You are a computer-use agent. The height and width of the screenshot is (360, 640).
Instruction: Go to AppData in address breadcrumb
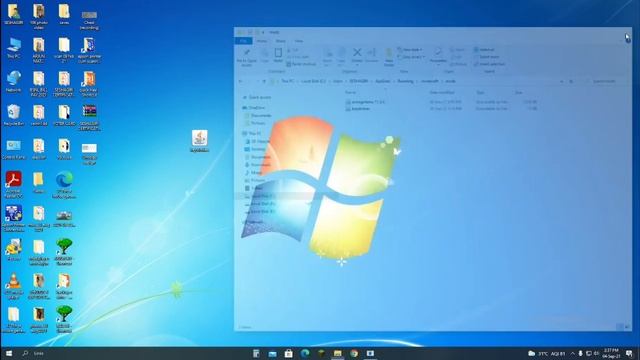click(383, 81)
